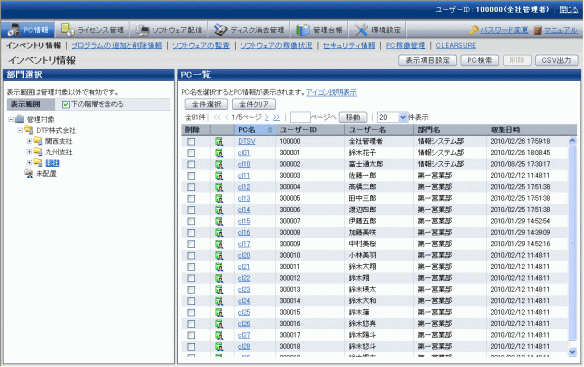Click the table scrollbar down arrow
584x367 pixels.
[x=572, y=352]
